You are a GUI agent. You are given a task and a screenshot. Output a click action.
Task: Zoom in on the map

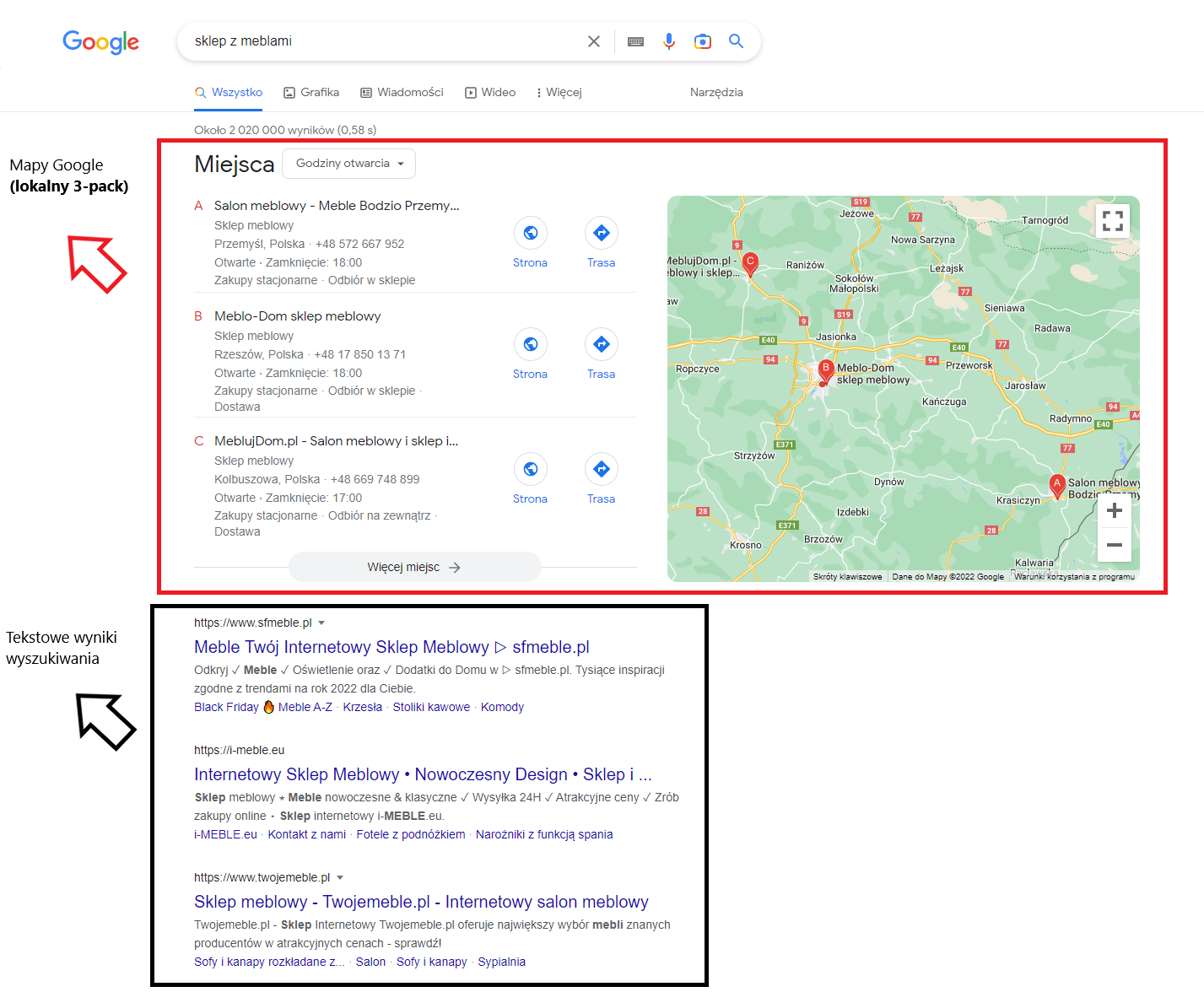[x=1115, y=511]
